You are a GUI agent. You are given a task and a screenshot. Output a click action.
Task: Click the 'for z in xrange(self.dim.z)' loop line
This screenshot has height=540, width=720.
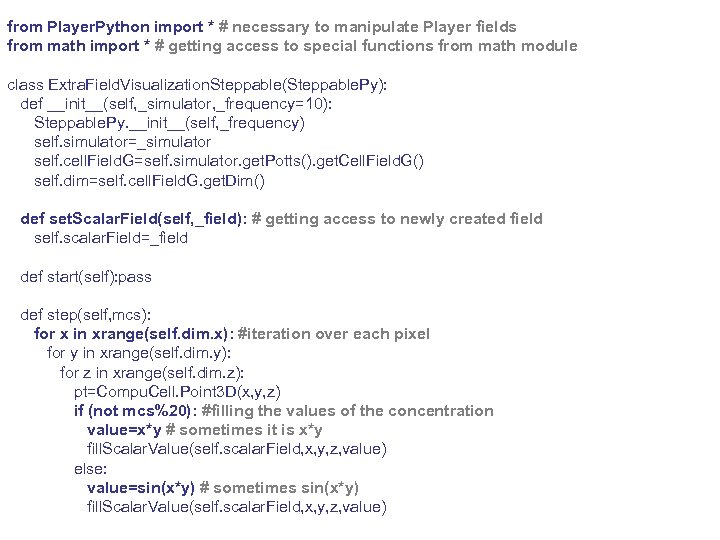coord(151,372)
